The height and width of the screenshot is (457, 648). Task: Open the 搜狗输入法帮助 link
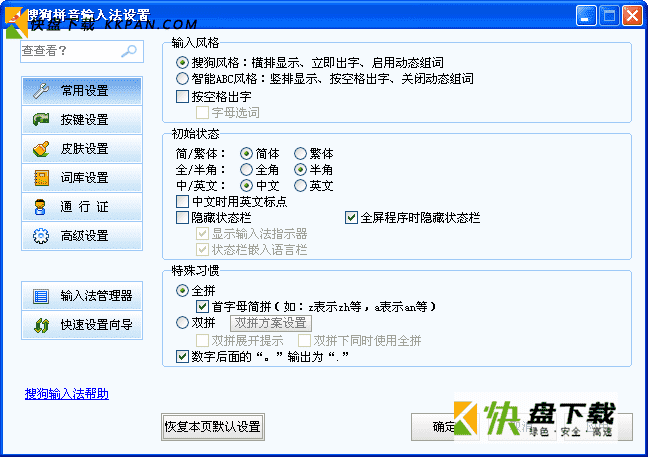click(67, 394)
